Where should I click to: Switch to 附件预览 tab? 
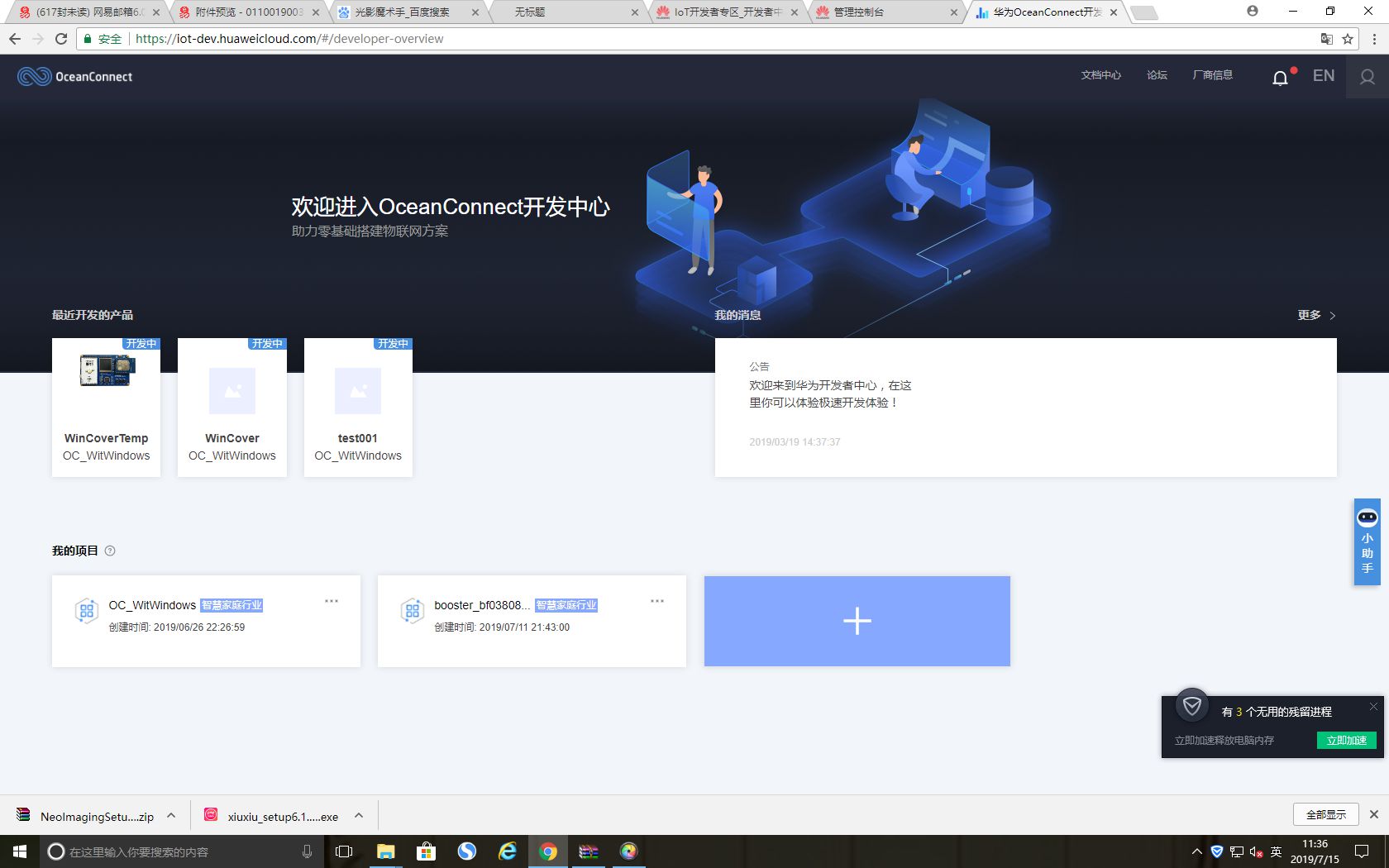[249, 12]
